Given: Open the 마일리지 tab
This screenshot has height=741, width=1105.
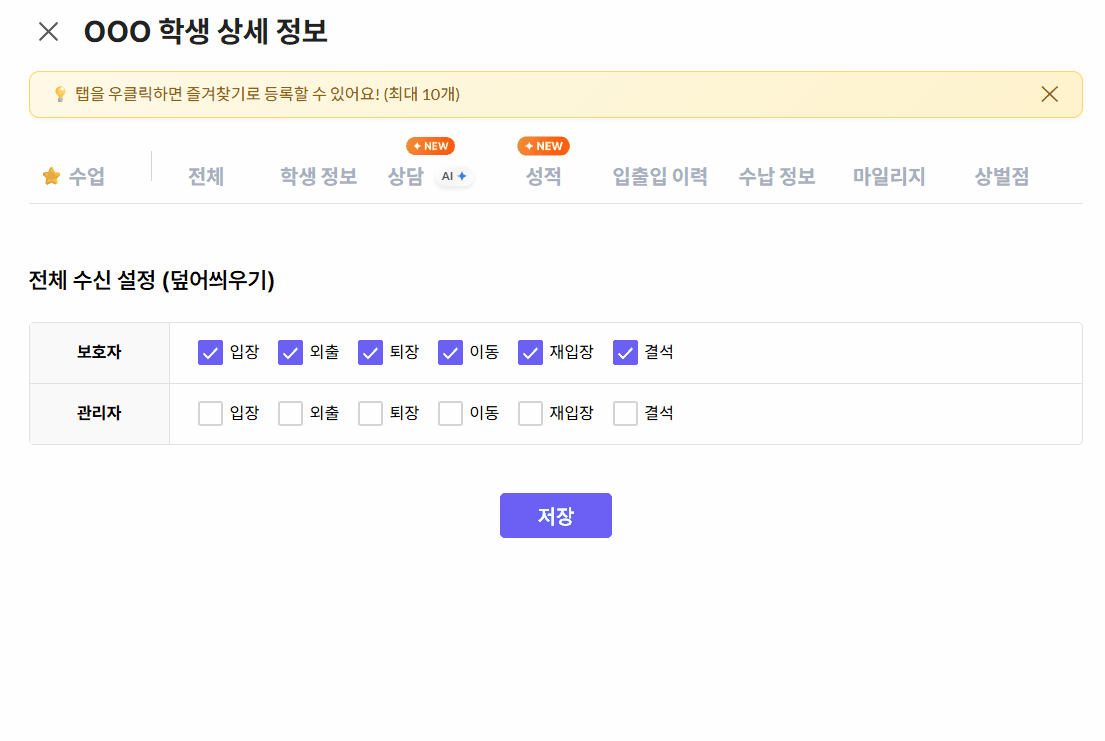Looking at the screenshot, I should (x=889, y=177).
